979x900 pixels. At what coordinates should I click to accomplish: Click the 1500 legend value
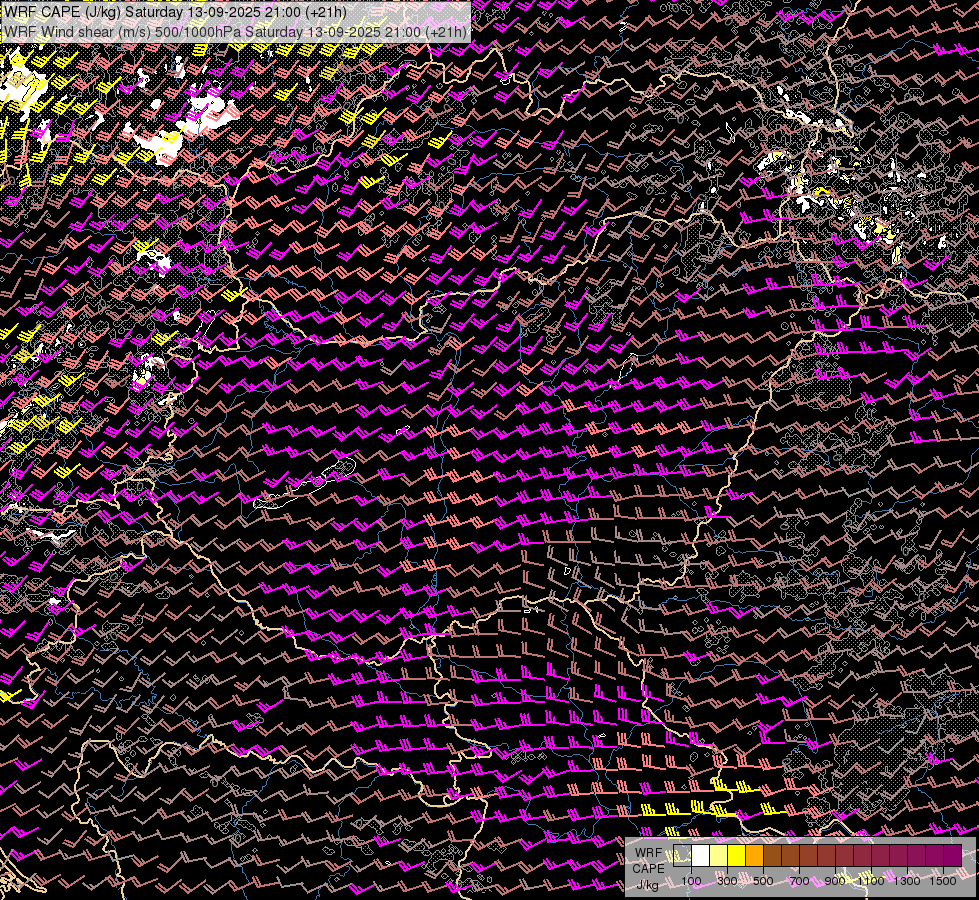coord(943,881)
